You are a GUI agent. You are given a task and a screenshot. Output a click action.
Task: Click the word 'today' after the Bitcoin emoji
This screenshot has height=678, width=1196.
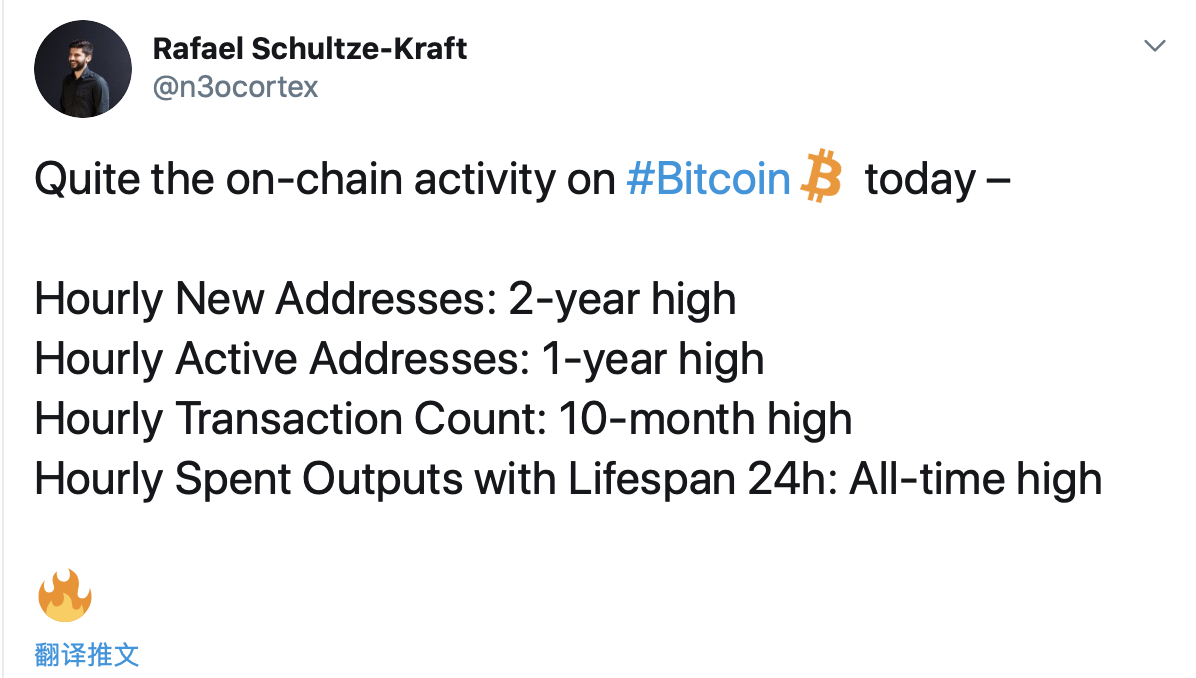coord(920,181)
